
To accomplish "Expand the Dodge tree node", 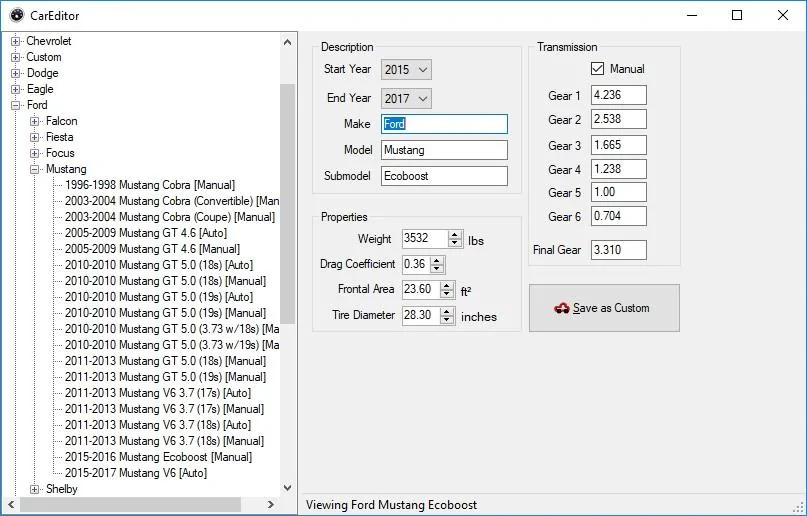I will [x=15, y=73].
